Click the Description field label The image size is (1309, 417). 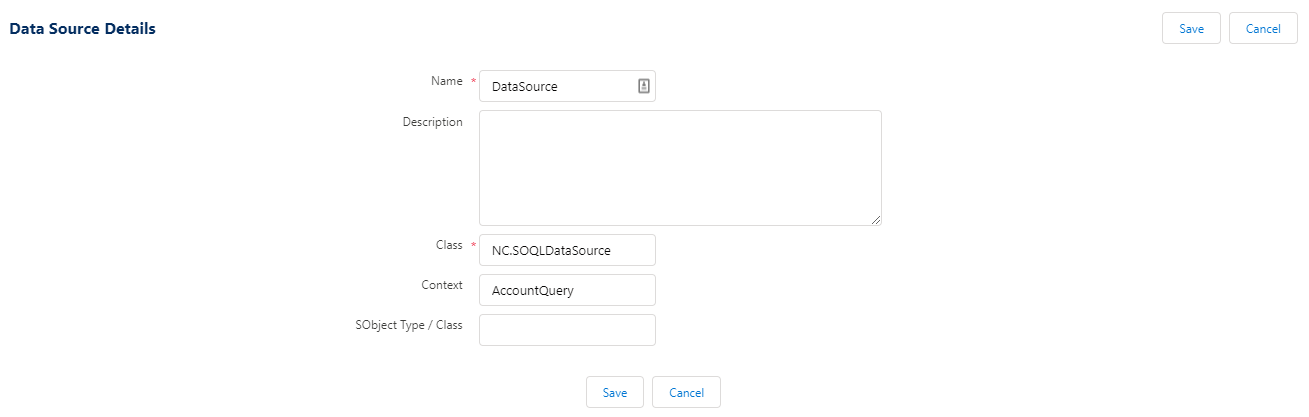432,122
